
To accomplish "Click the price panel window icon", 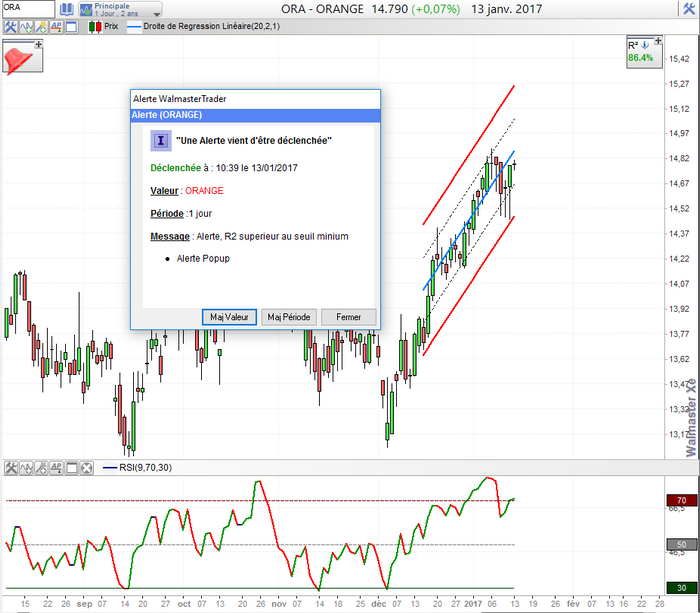I will (71, 27).
